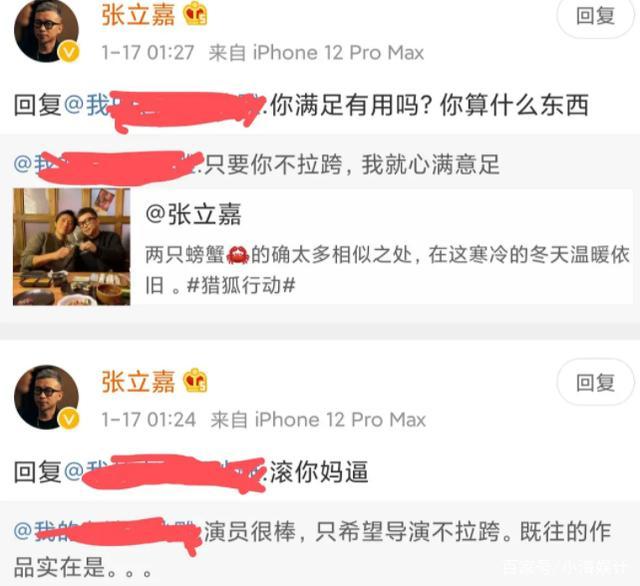Tap timestamp 1-17 01:27 on top comment
This screenshot has height=586, width=640.
click(x=148, y=53)
